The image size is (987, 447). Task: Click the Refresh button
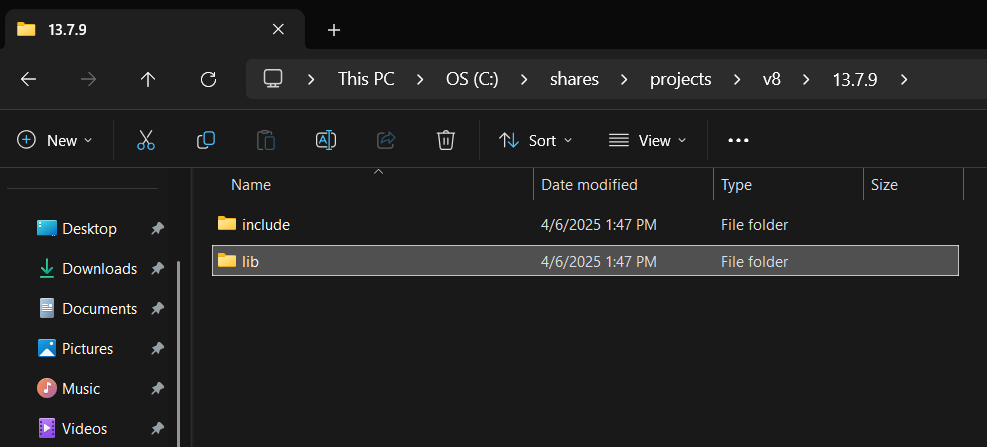(x=208, y=80)
